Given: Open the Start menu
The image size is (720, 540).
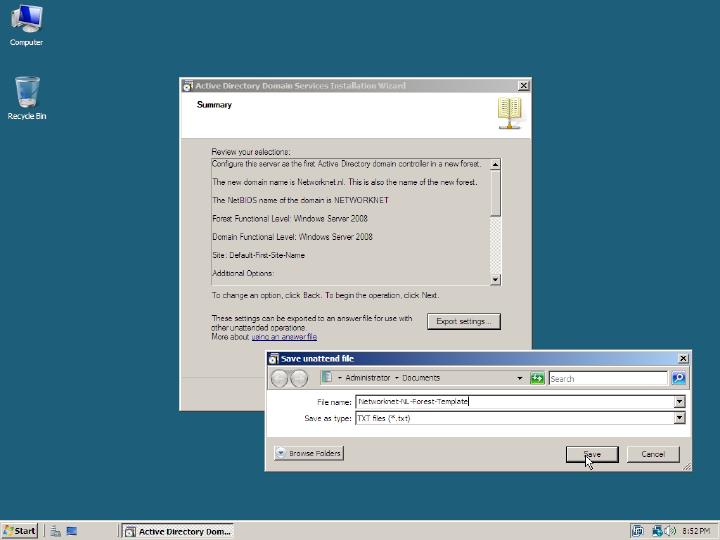Looking at the screenshot, I should click(20, 531).
